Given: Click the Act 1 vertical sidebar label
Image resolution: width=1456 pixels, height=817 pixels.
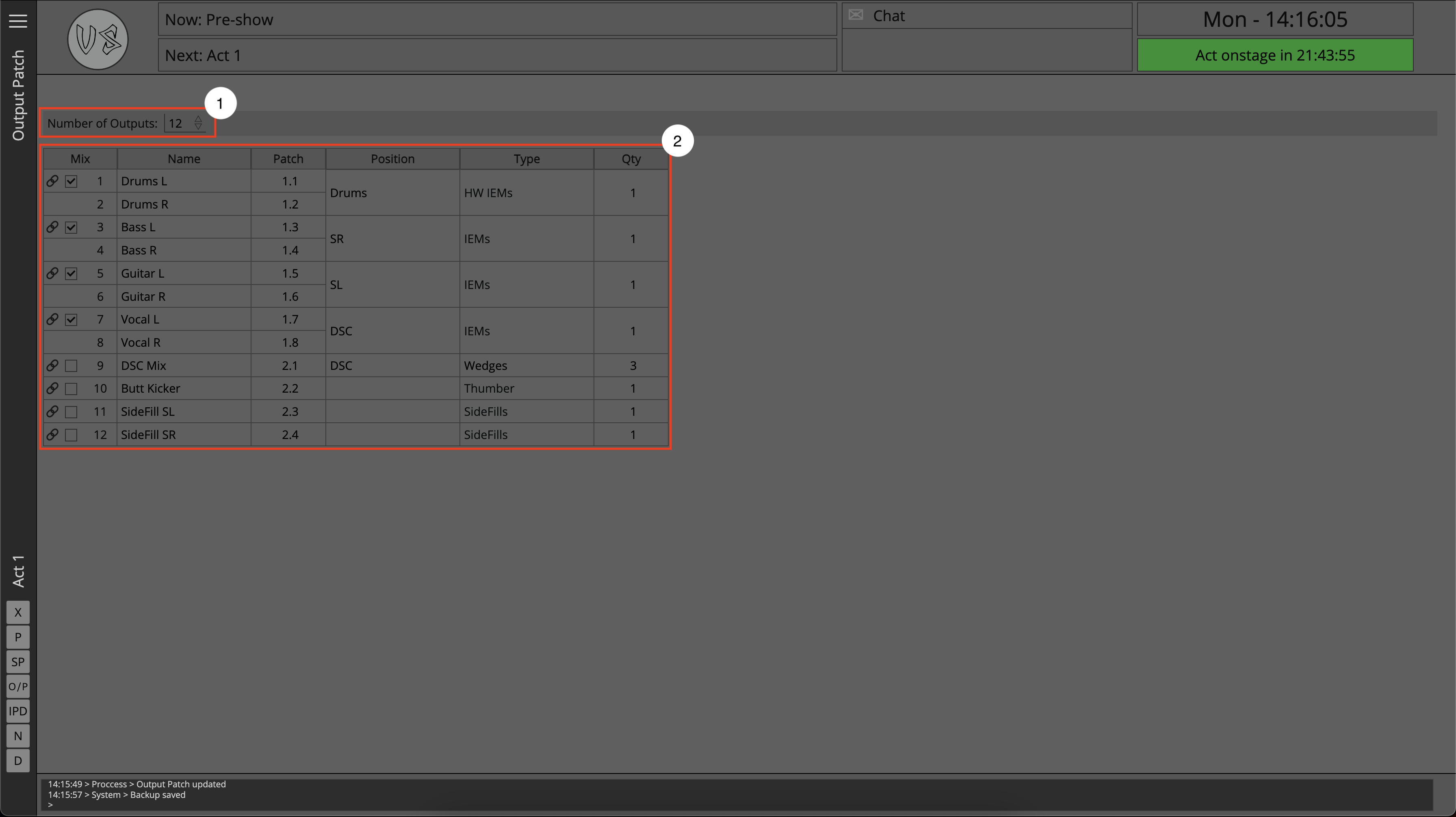Looking at the screenshot, I should (18, 571).
